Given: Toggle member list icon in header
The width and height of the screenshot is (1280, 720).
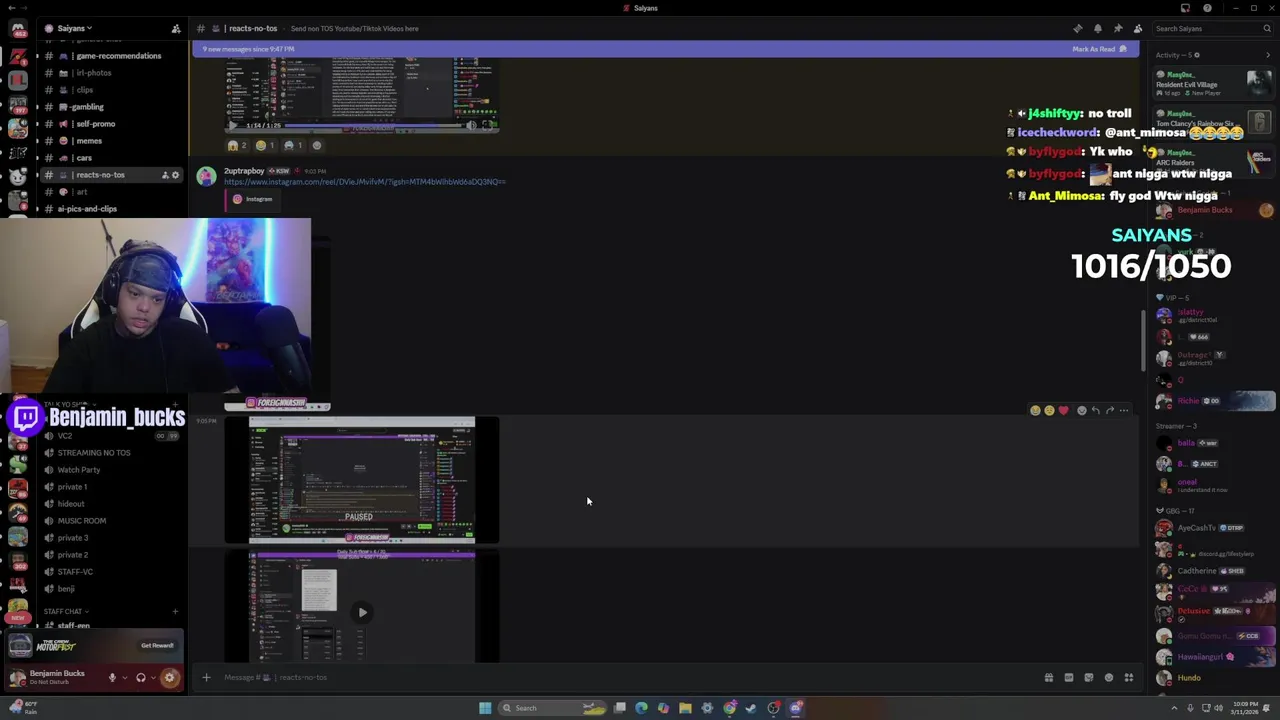Looking at the screenshot, I should [x=1138, y=29].
